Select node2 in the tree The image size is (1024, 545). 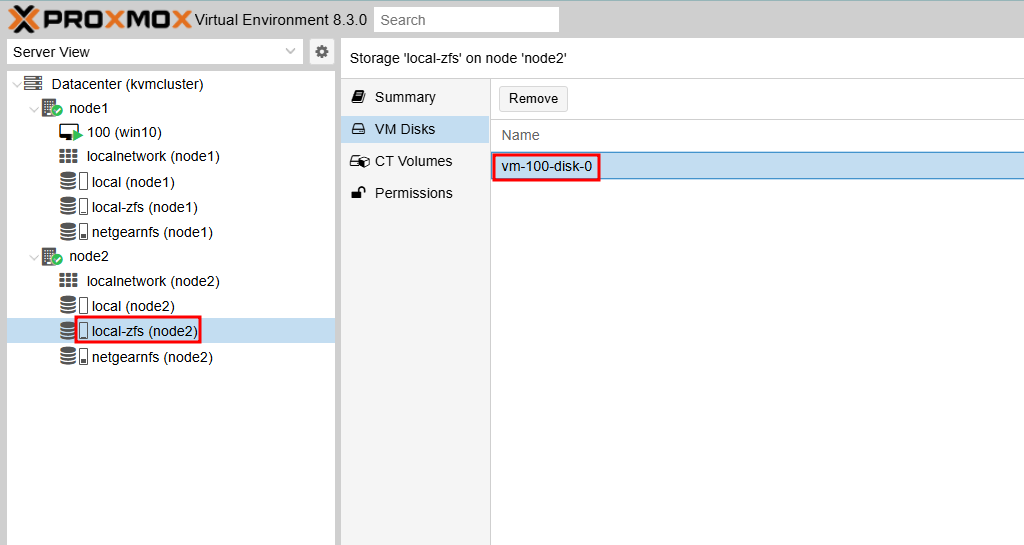[89, 257]
